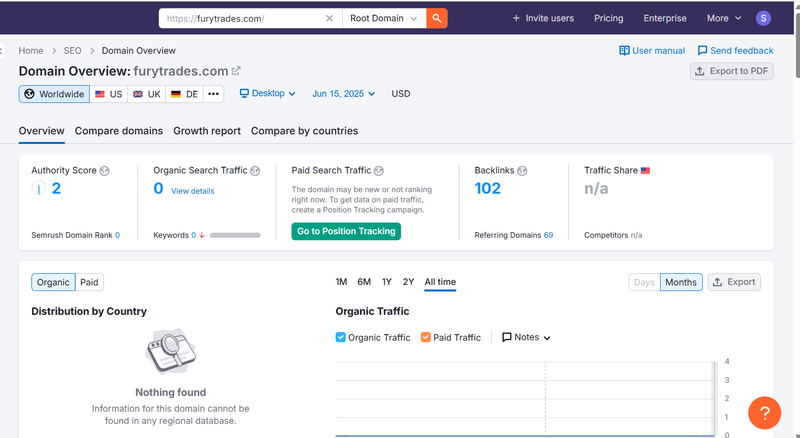Set time range to 6M
This screenshot has height=438, width=800.
(x=364, y=282)
